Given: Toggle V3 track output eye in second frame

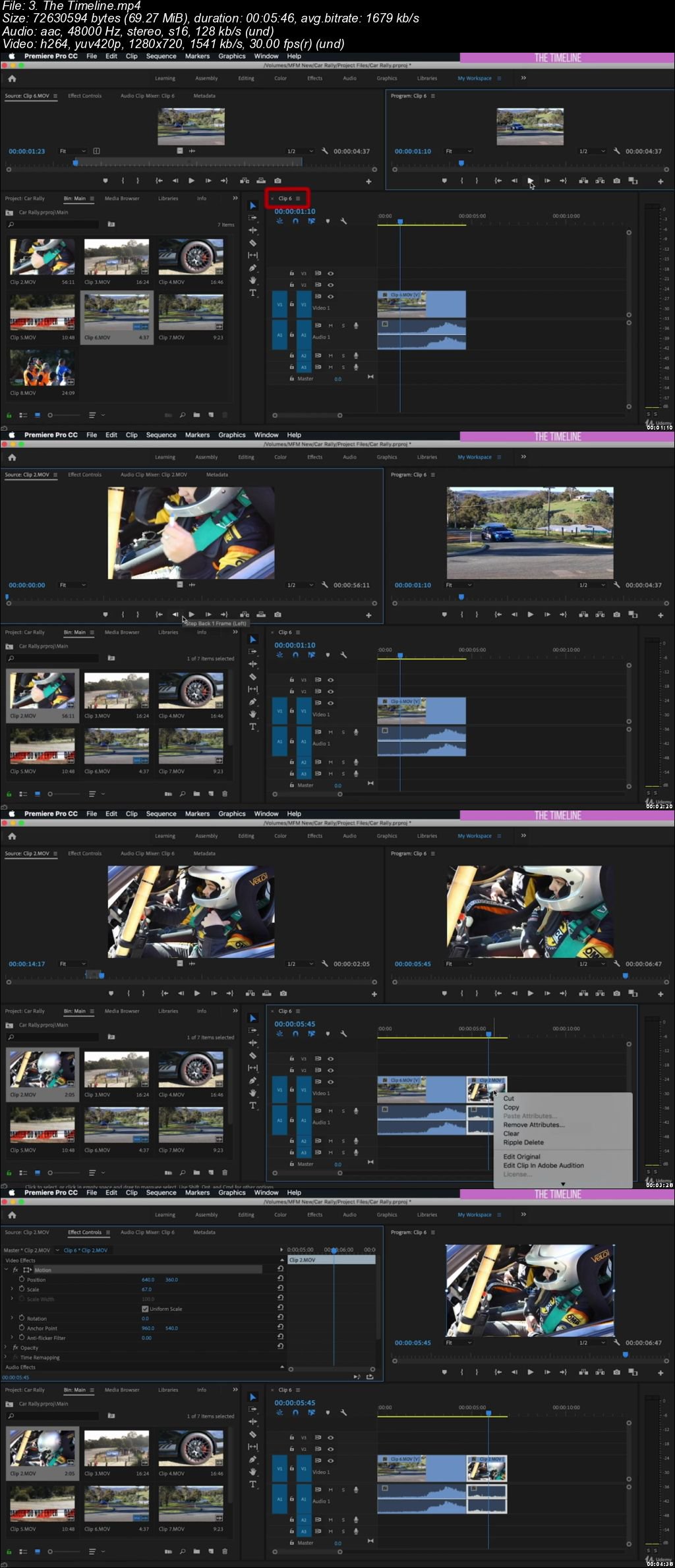Looking at the screenshot, I should coord(331,679).
